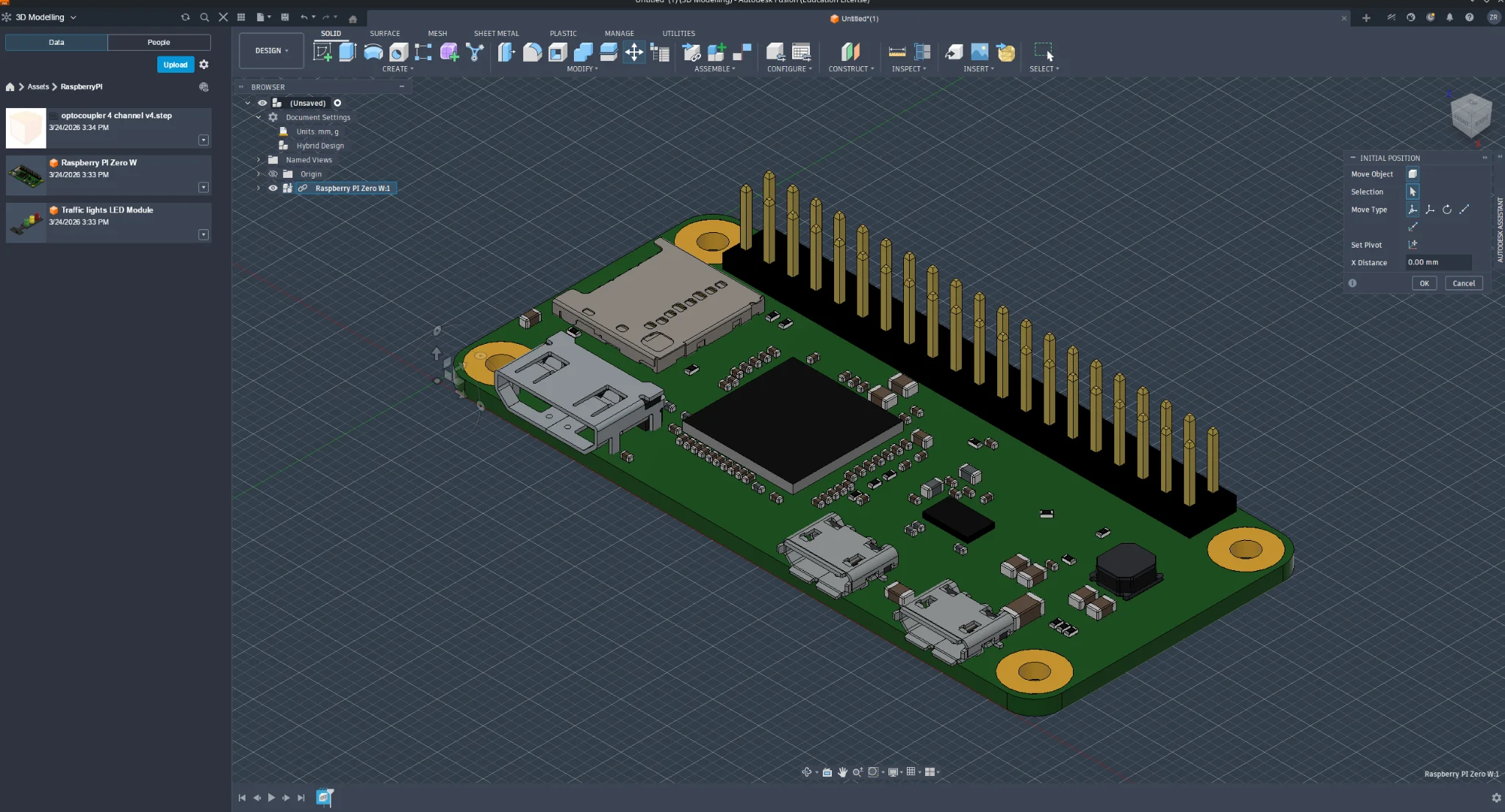
Task: Toggle Move Object bodies selector
Action: [1412, 174]
